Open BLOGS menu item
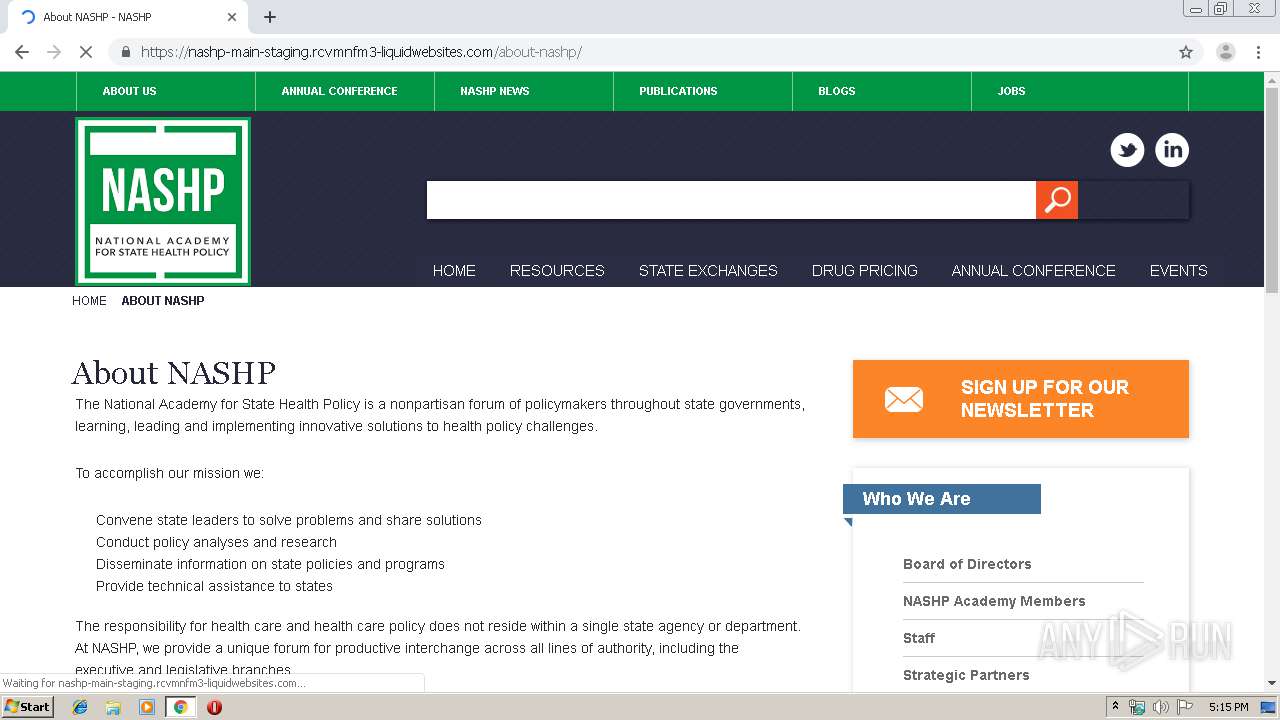Image resolution: width=1280 pixels, height=720 pixels. 837,91
